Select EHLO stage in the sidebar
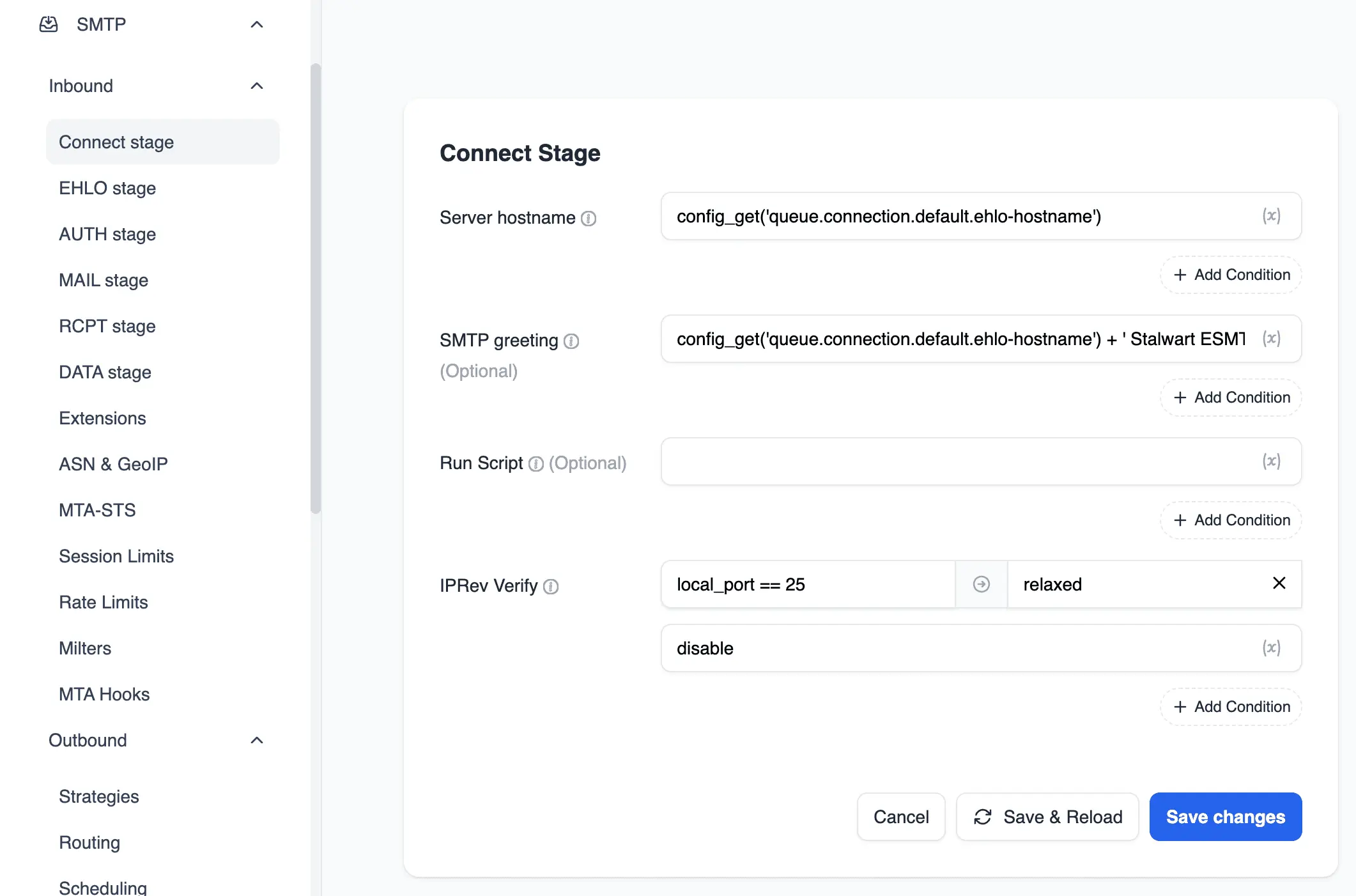Image resolution: width=1356 pixels, height=896 pixels. pyautogui.click(x=107, y=188)
